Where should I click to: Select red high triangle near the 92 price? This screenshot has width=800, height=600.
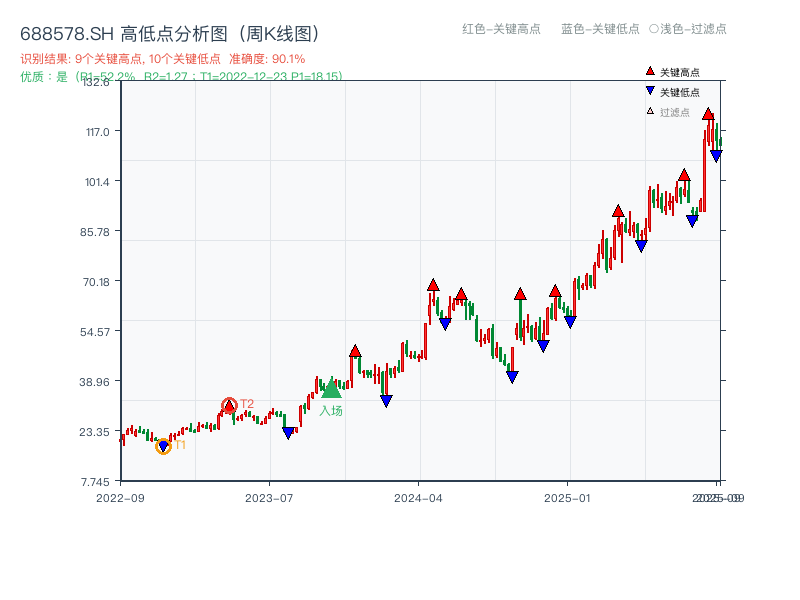618,211
